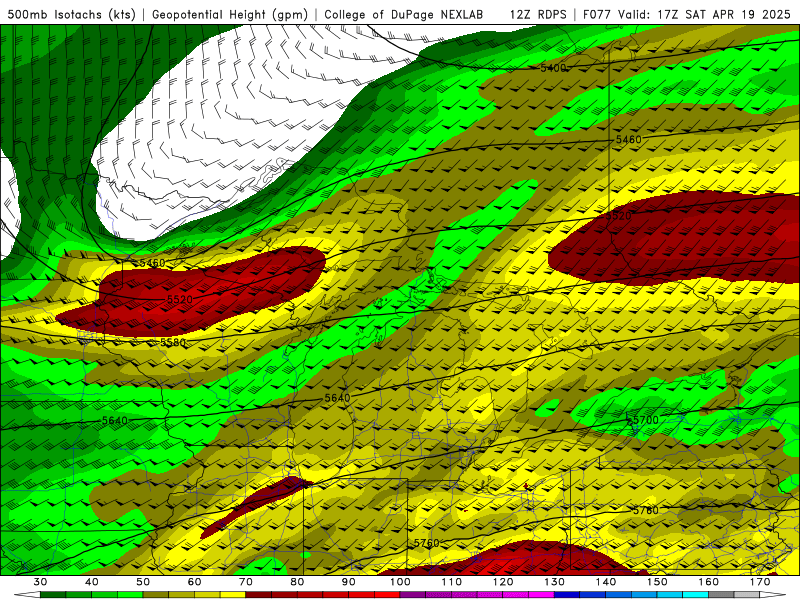800x600 pixels.
Task: Click the 80 tick label on the color scale
Action: pyautogui.click(x=297, y=582)
